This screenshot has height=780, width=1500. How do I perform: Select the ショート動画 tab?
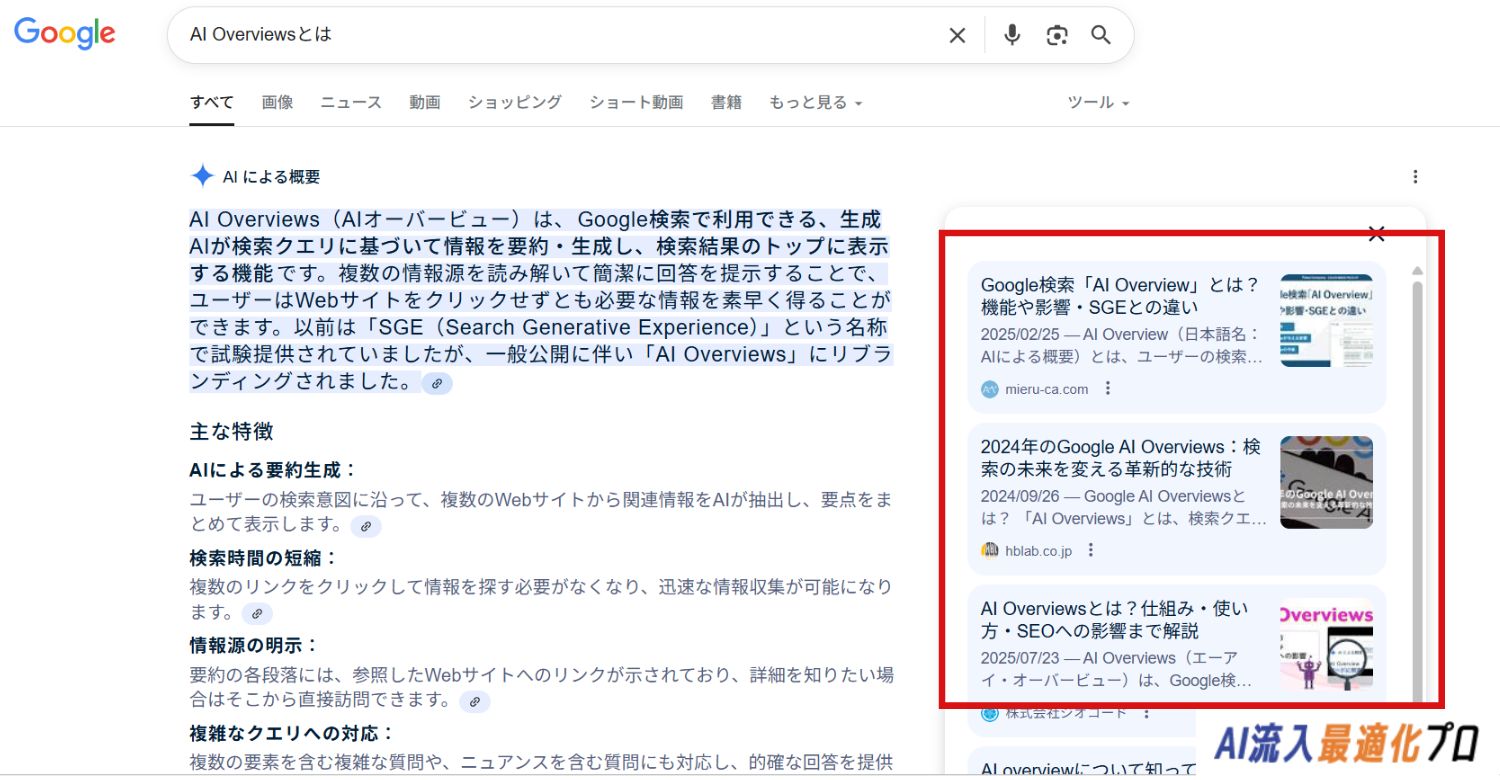tap(636, 102)
